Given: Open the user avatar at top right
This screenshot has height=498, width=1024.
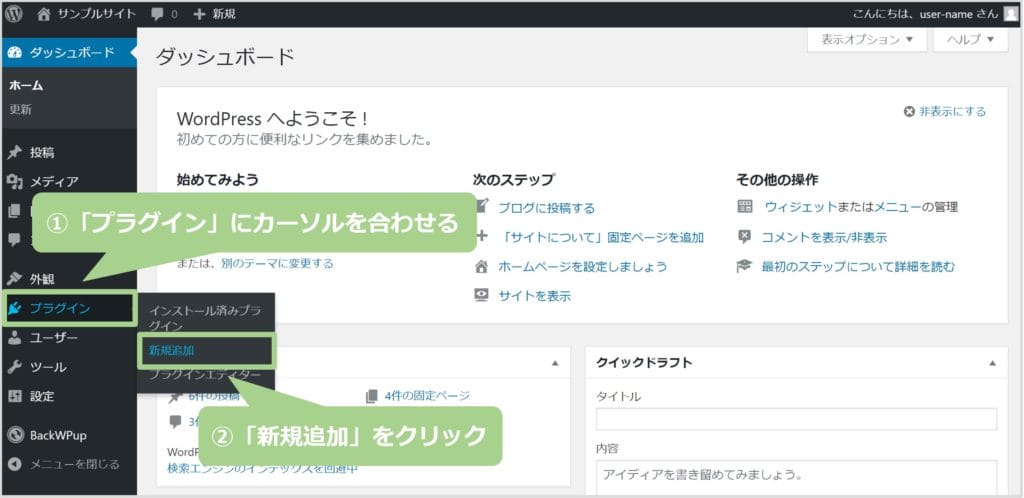Looking at the screenshot, I should [x=1010, y=14].
